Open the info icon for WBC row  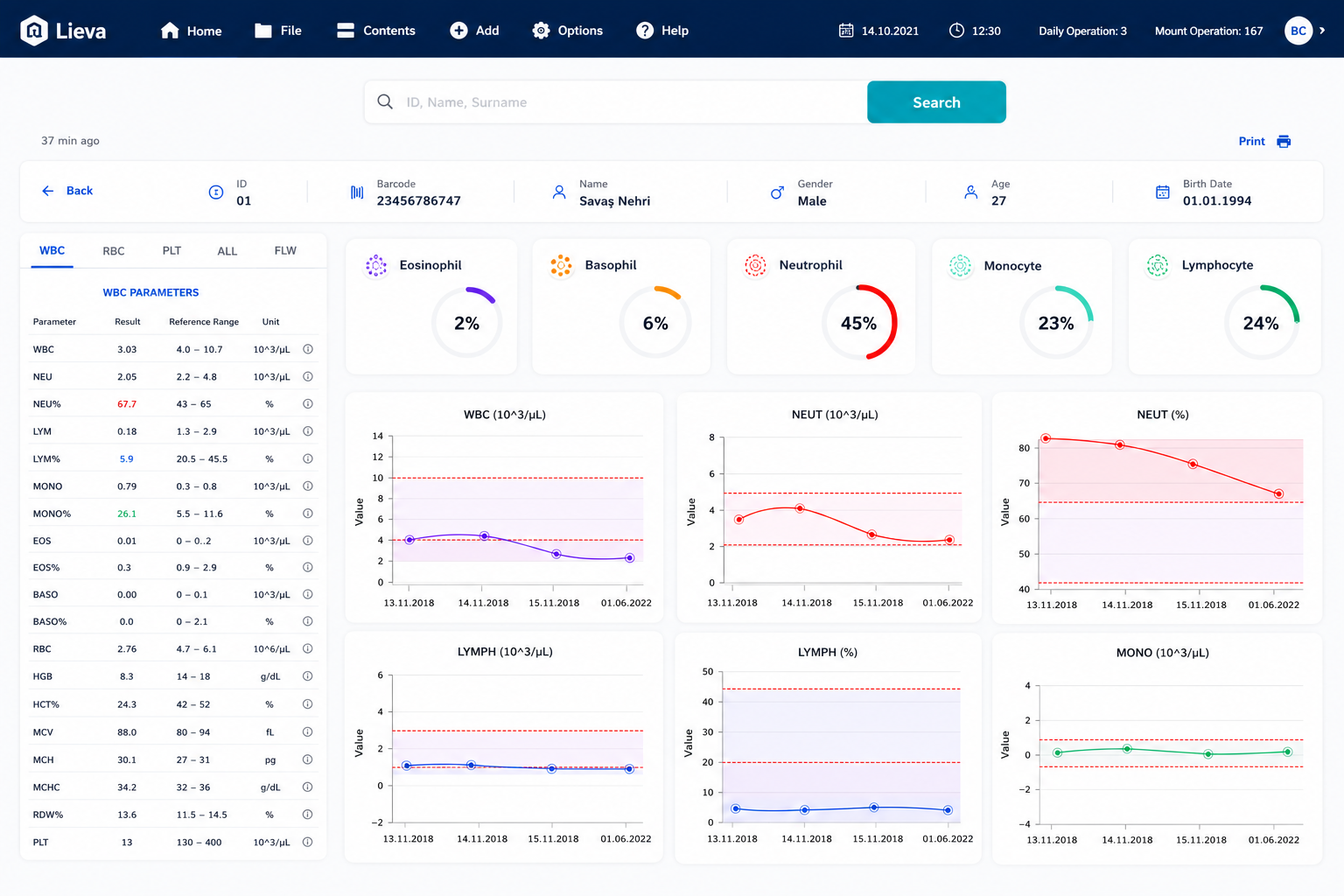pos(308,349)
